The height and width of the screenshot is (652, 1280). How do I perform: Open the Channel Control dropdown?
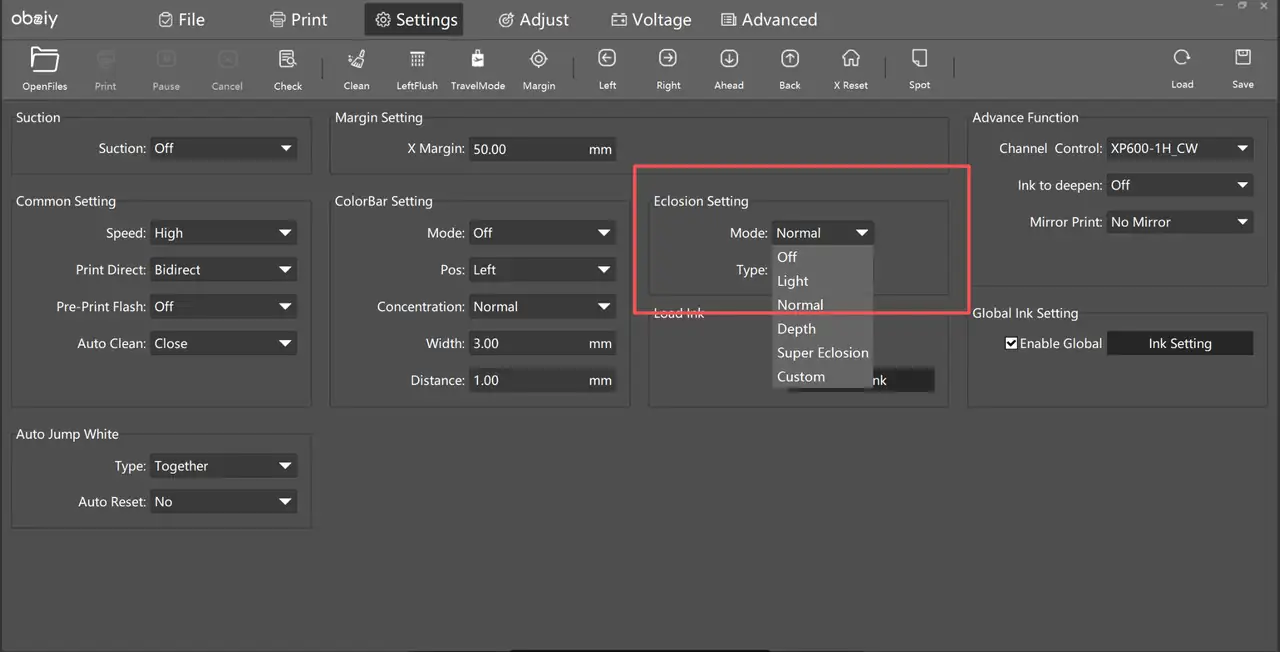pos(1180,148)
